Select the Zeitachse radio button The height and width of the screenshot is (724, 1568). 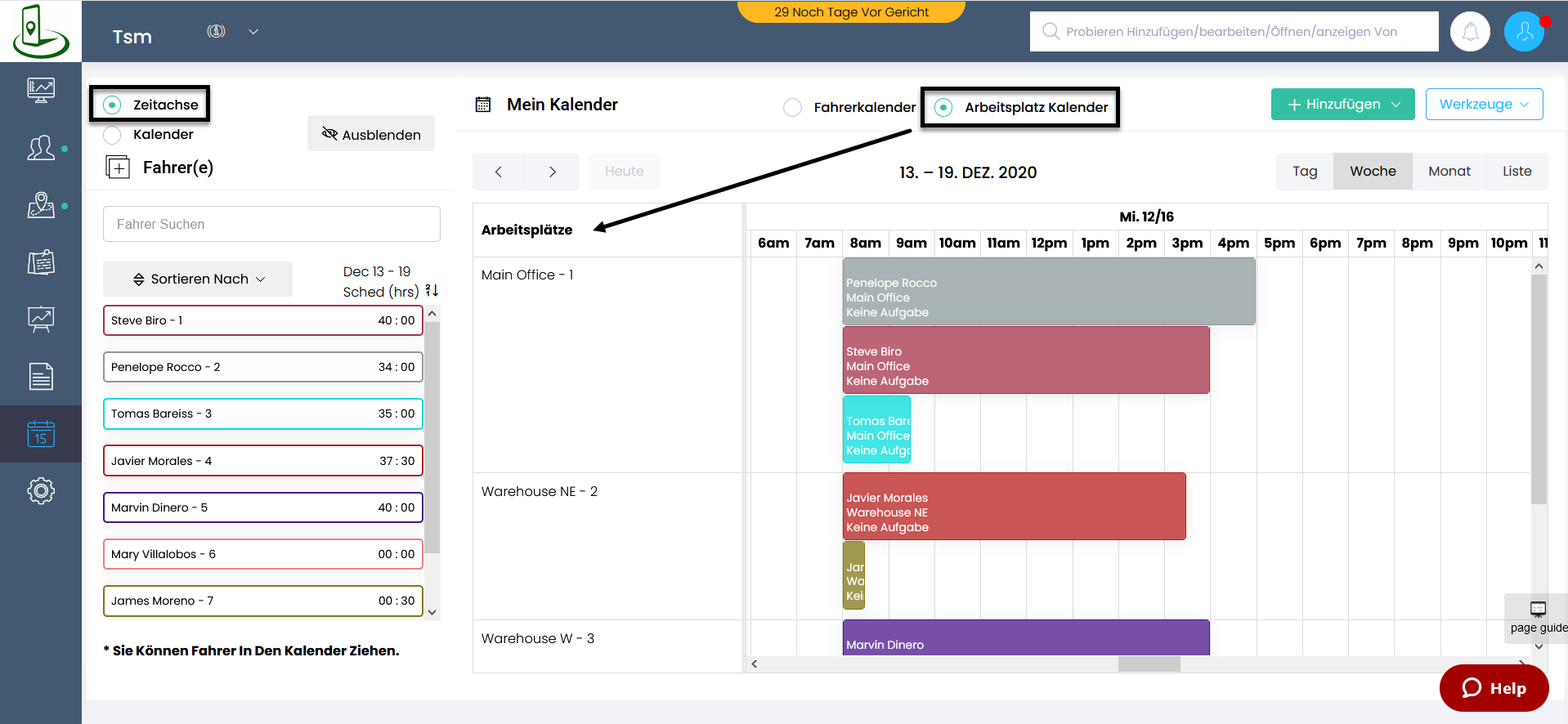113,105
